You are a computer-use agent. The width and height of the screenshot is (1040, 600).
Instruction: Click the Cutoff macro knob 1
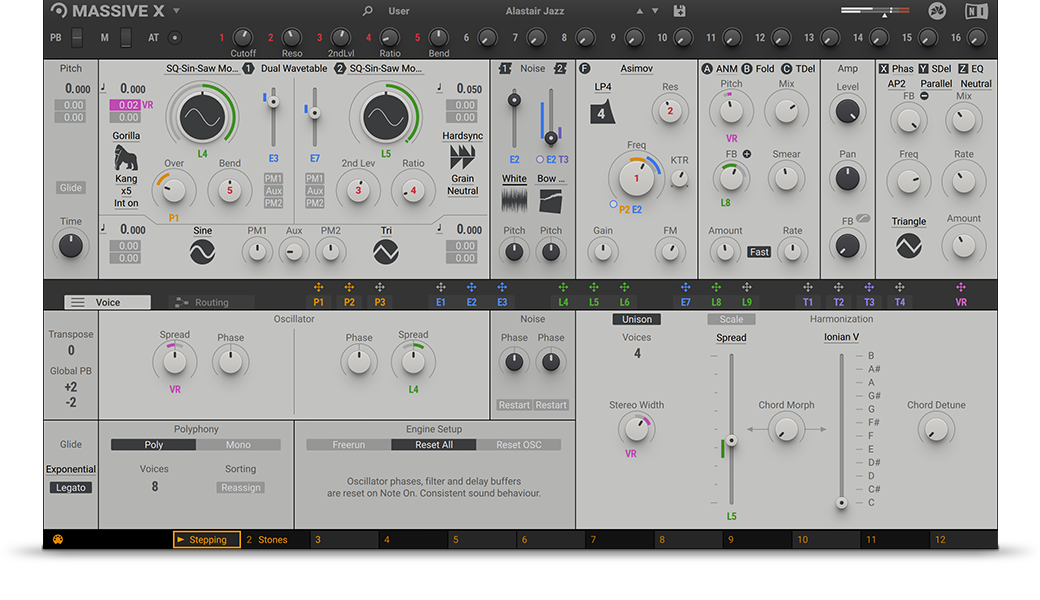coord(243,37)
